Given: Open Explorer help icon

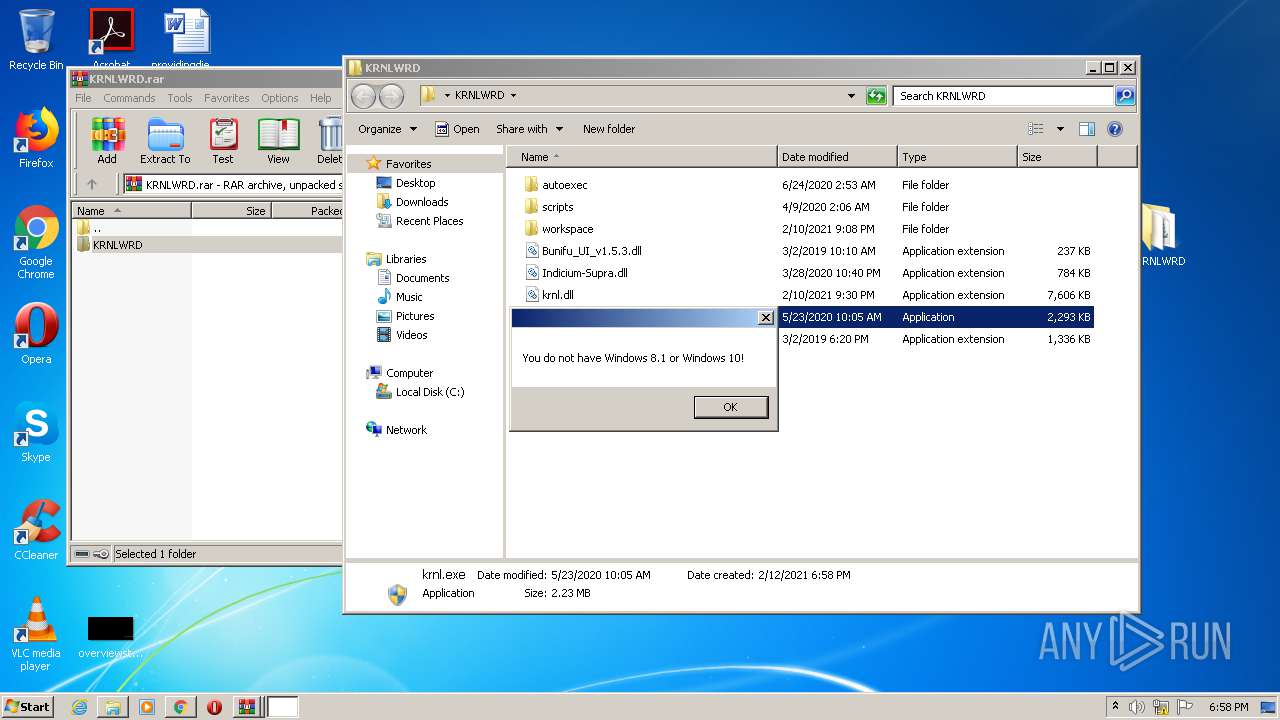Looking at the screenshot, I should point(1115,129).
